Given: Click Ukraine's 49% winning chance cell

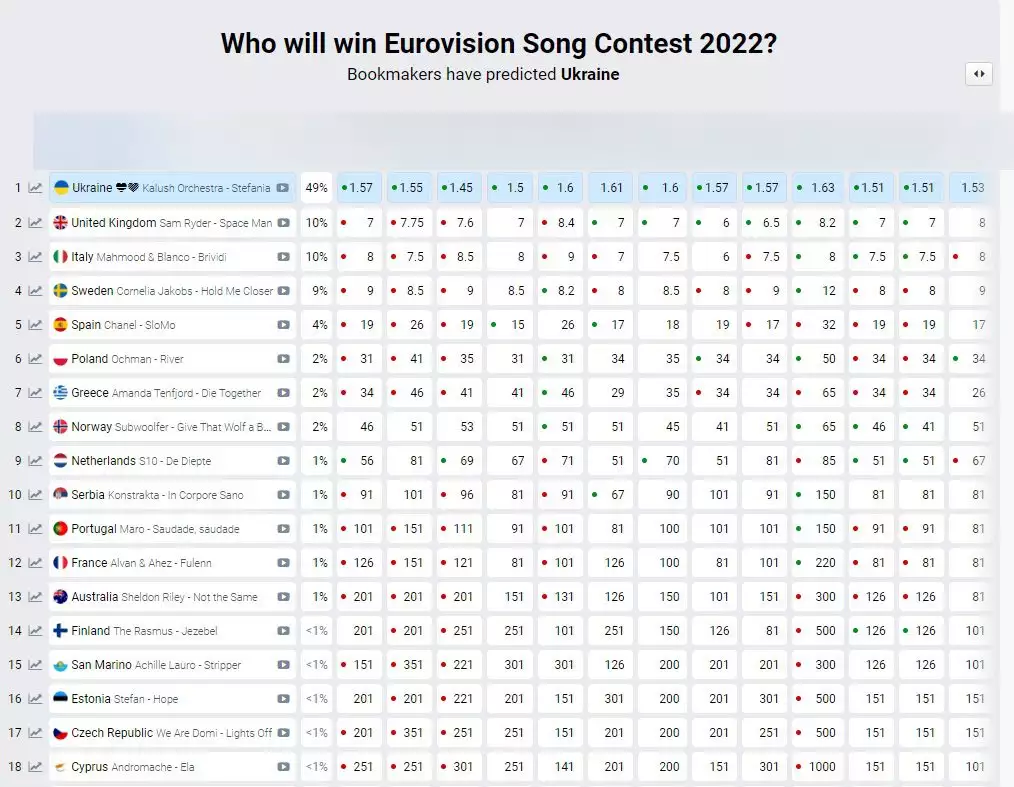Looking at the screenshot, I should [x=317, y=188].
